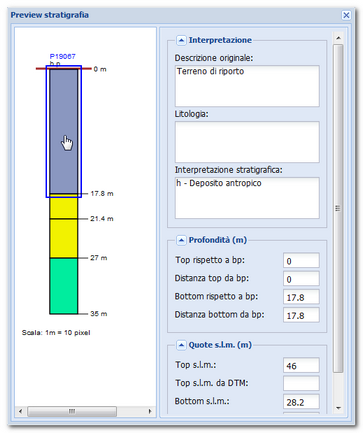Click the 21.4 m depth label
The image size is (363, 433).
[102, 219]
